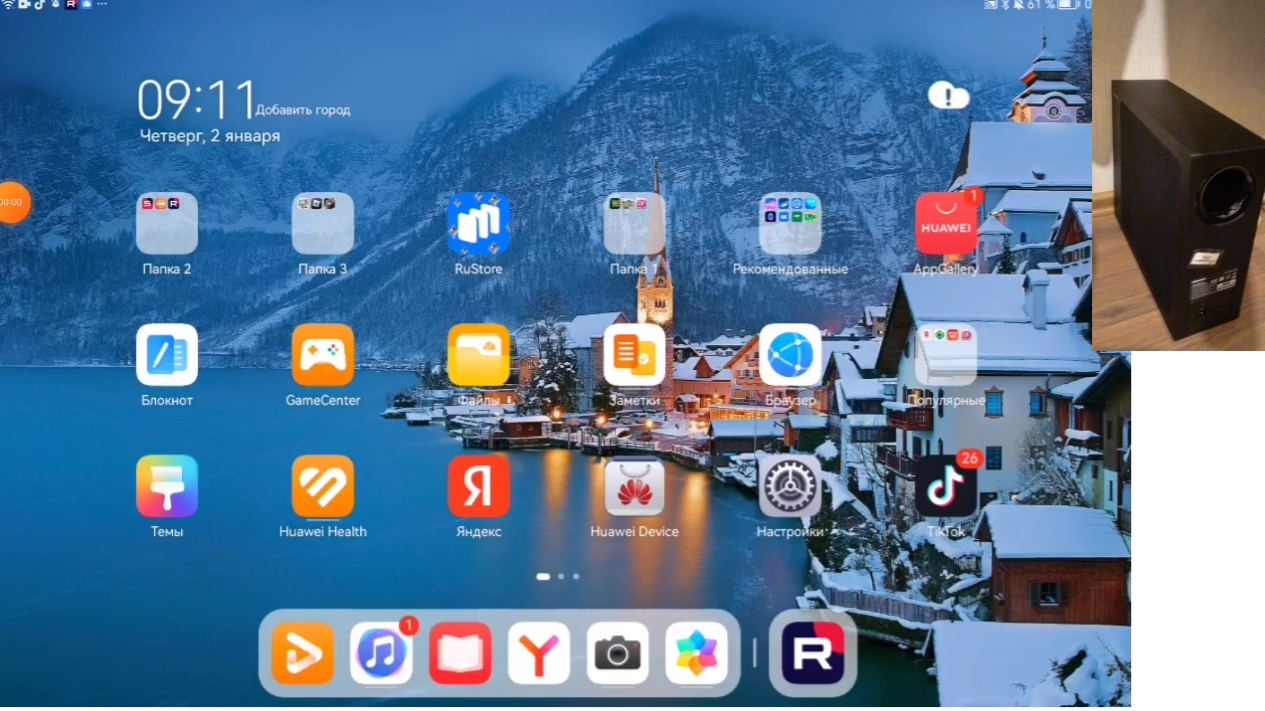Open the Популярные folder
Screen dimensions: 1265x711
click(x=946, y=355)
